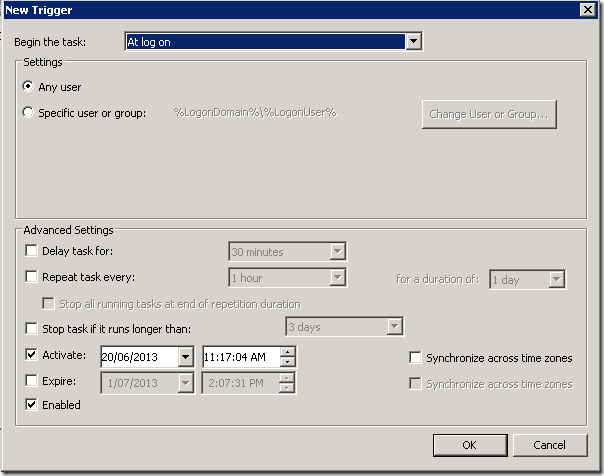Screen dimensions: 604x476
Task: Click Cancel to discard the trigger
Action: (x=550, y=445)
